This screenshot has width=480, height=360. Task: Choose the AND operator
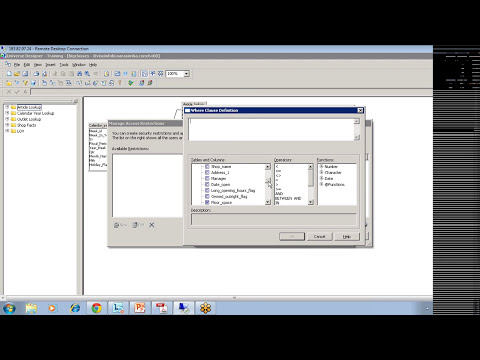click(279, 194)
